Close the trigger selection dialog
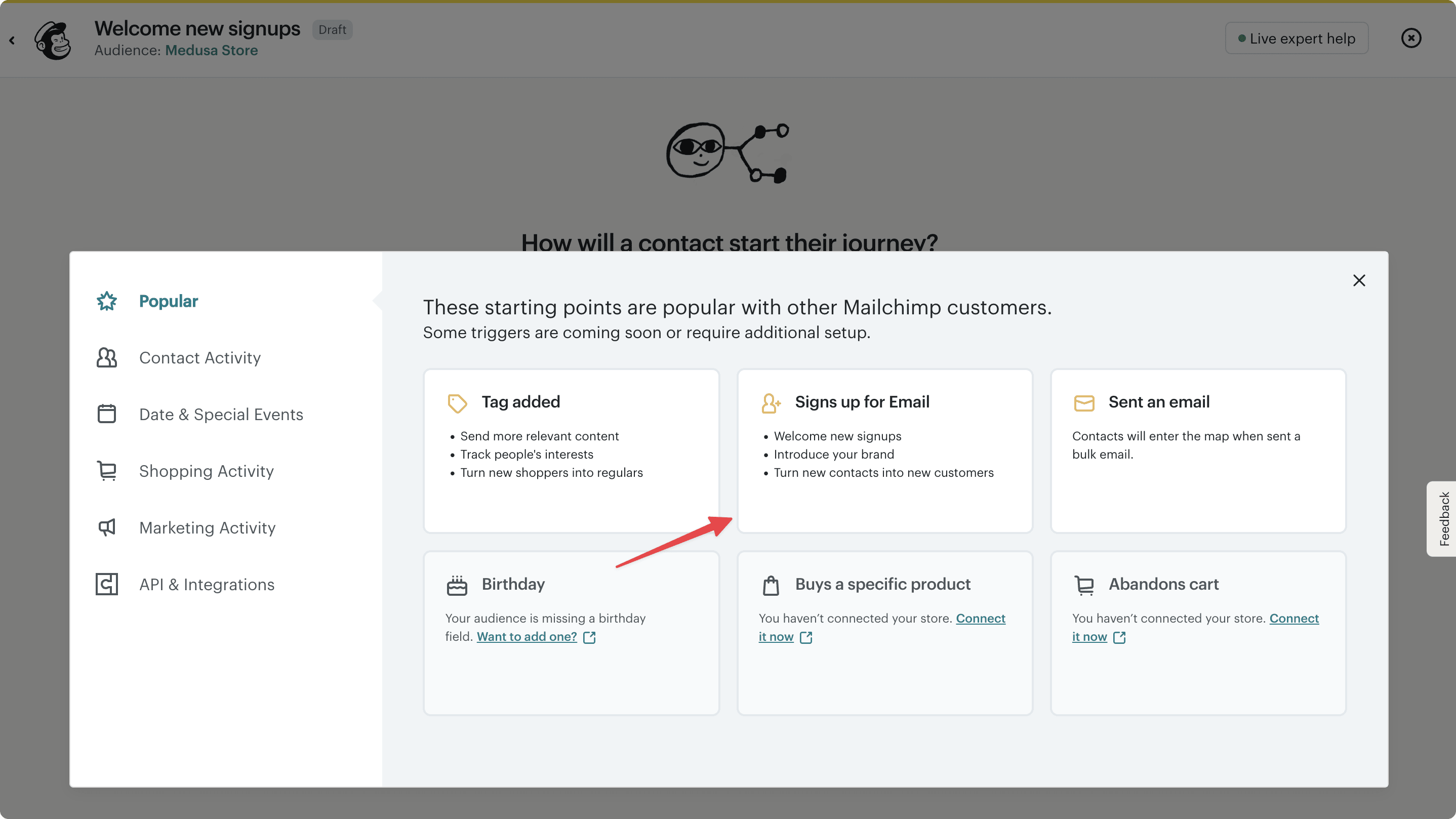The width and height of the screenshot is (1456, 819). point(1359,280)
